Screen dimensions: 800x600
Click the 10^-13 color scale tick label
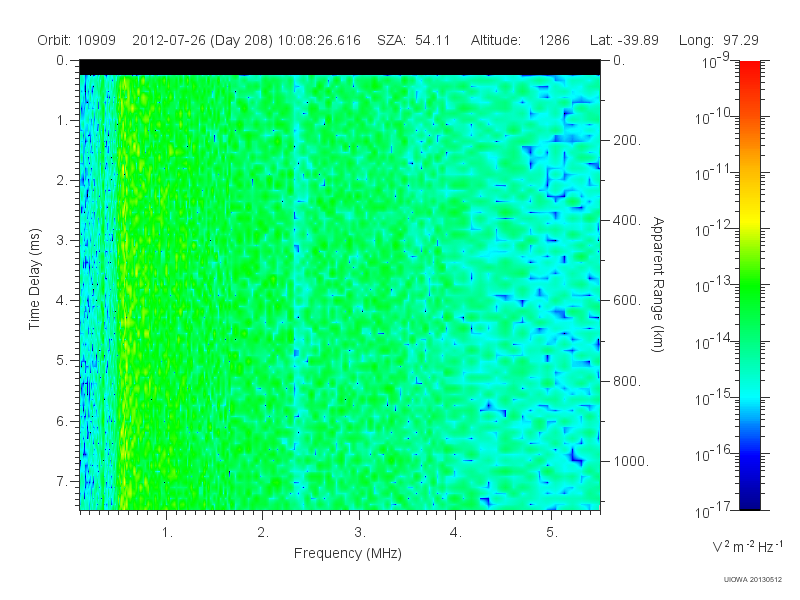tap(714, 283)
